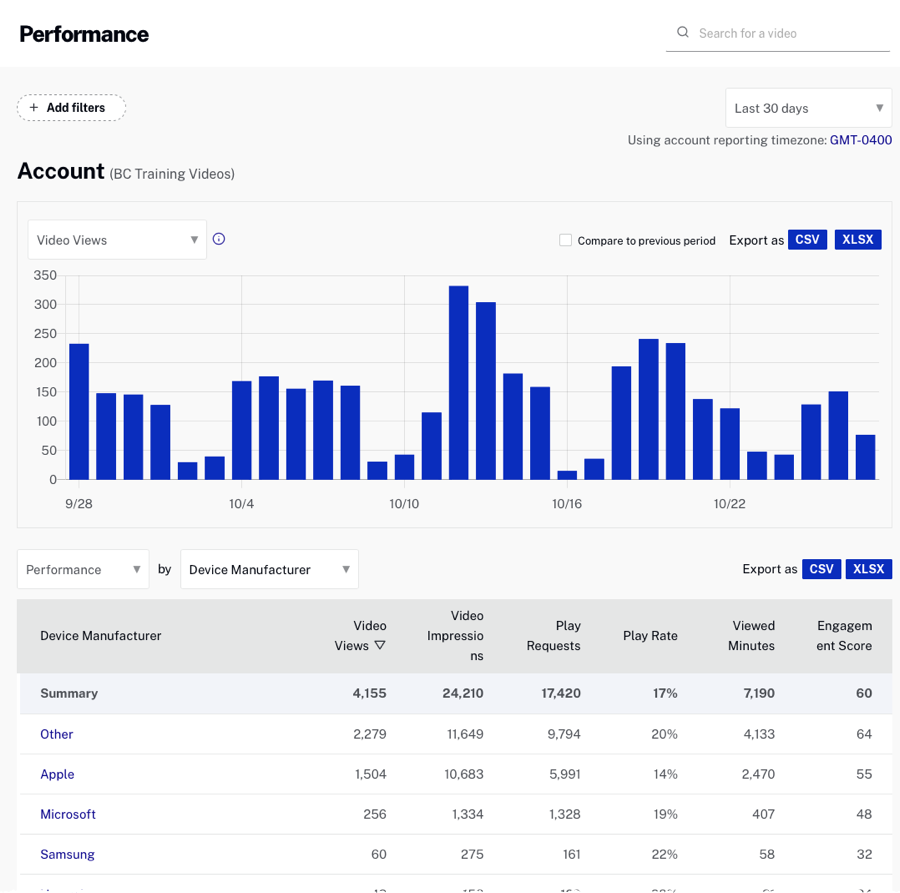
Task: Open the Samsung manufacturer details
Action: (67, 854)
